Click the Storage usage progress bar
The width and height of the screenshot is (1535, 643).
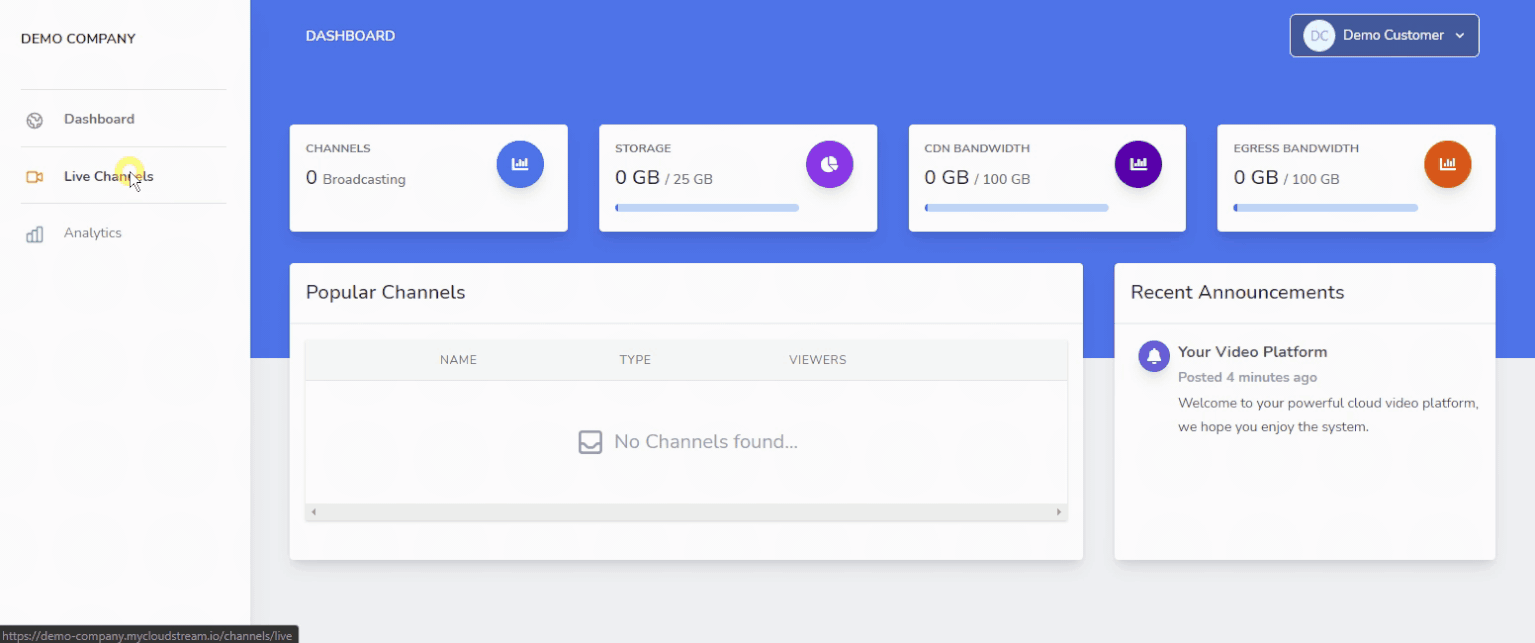707,207
